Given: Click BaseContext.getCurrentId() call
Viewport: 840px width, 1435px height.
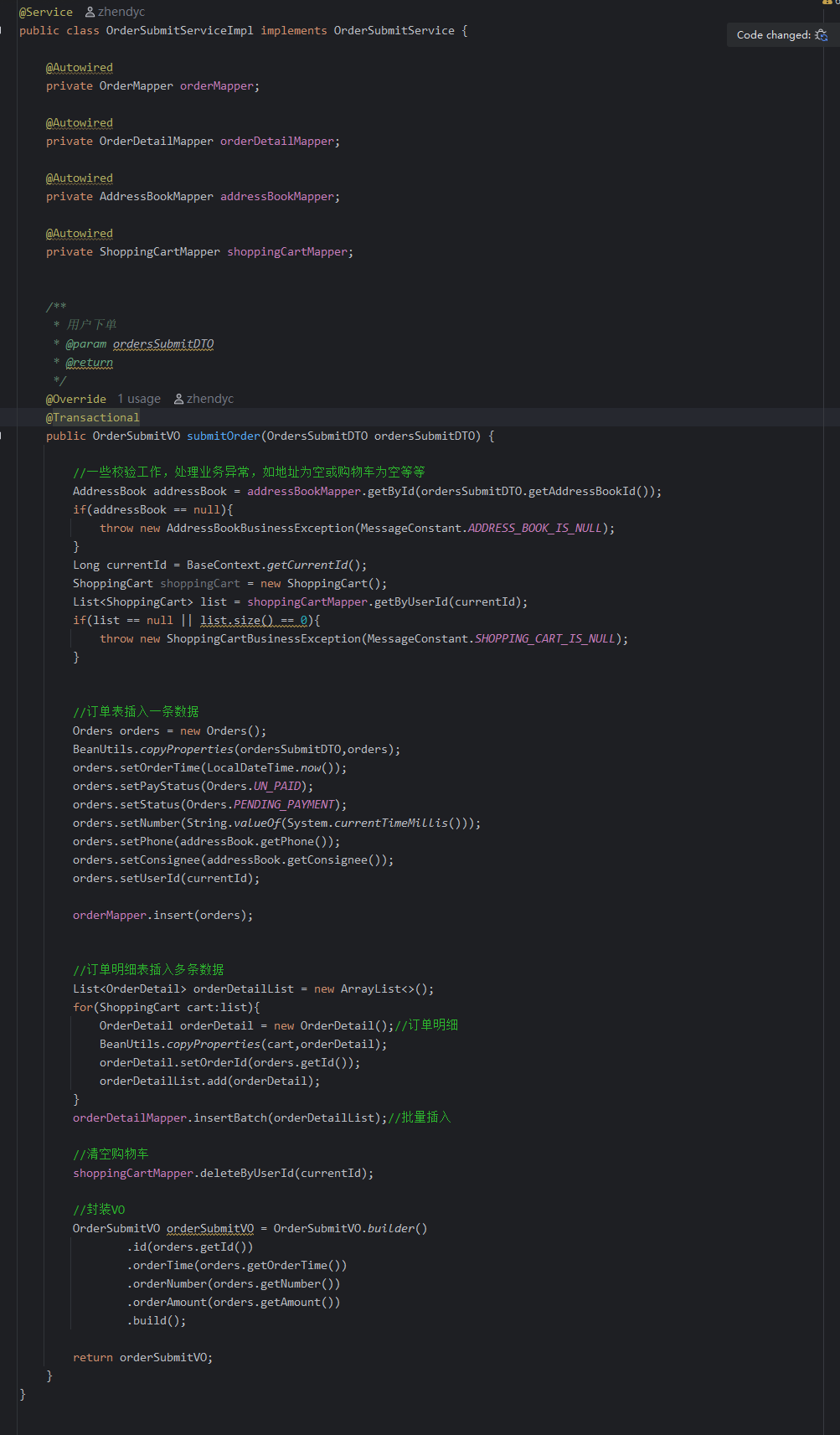Looking at the screenshot, I should [274, 565].
